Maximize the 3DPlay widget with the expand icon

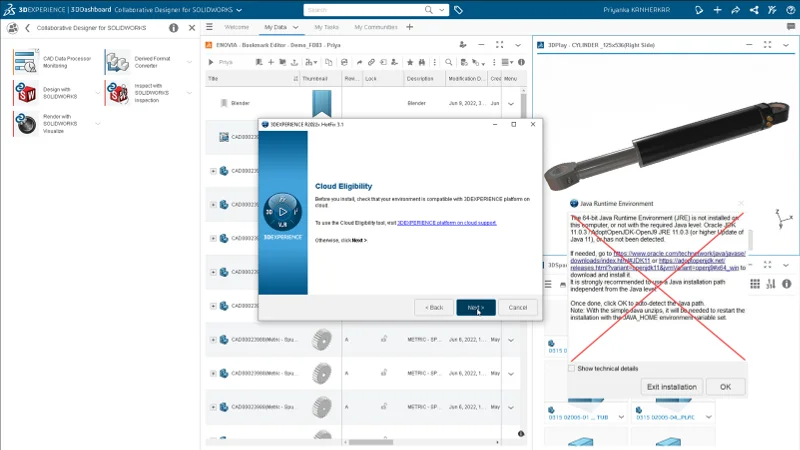click(x=767, y=45)
